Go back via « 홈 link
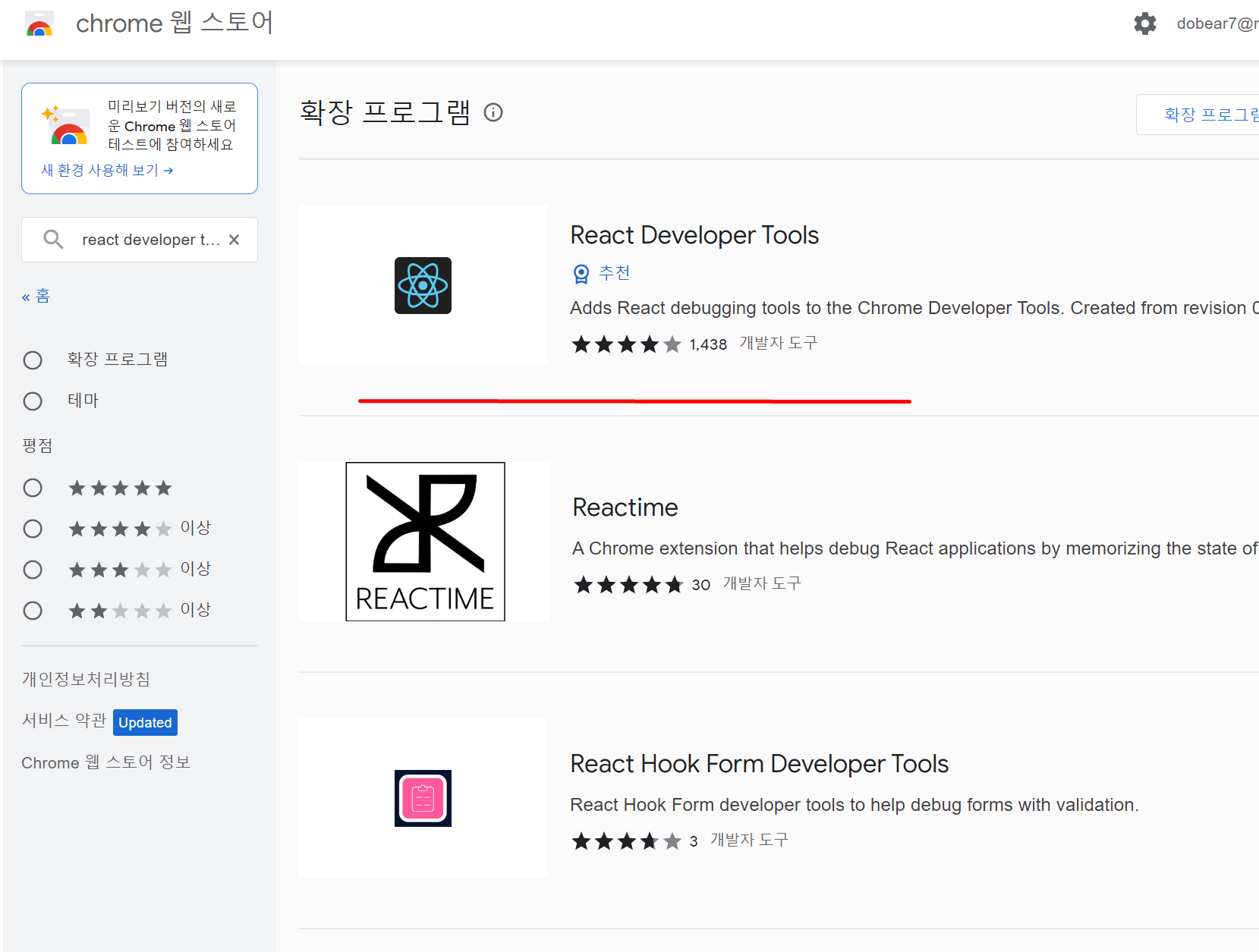This screenshot has width=1259, height=952. tap(36, 296)
